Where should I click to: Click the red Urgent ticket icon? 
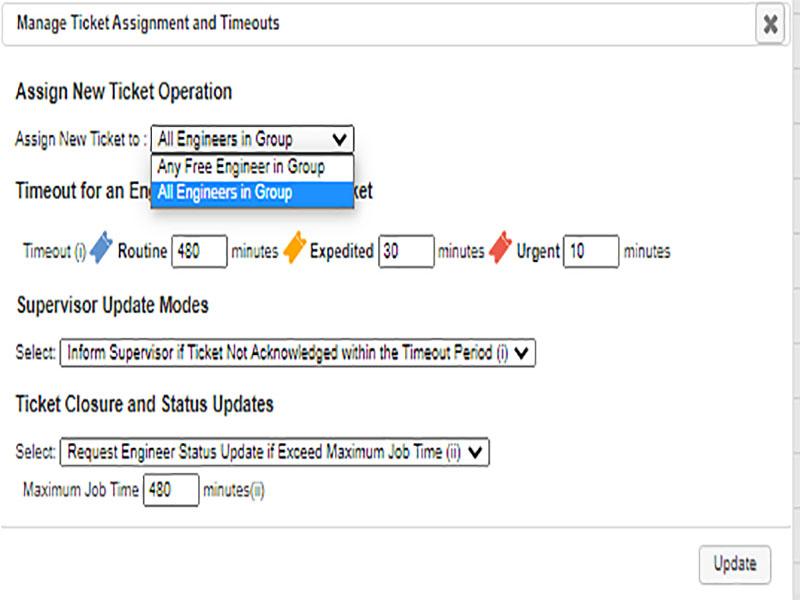tap(500, 250)
